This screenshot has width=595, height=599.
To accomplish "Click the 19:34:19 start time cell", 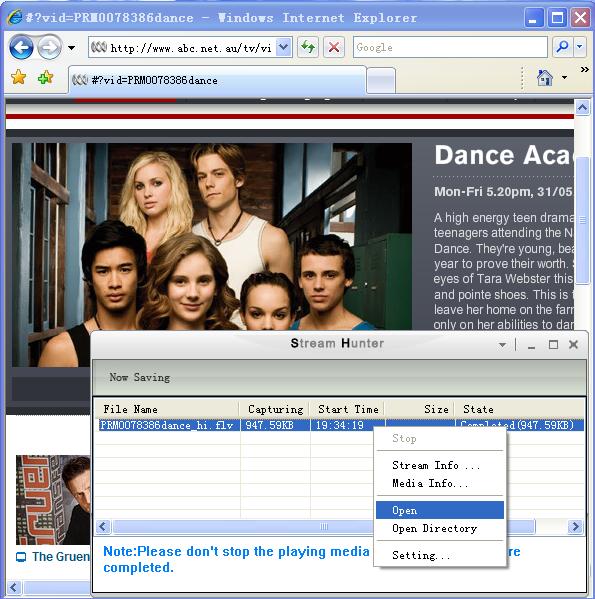I will (340, 425).
